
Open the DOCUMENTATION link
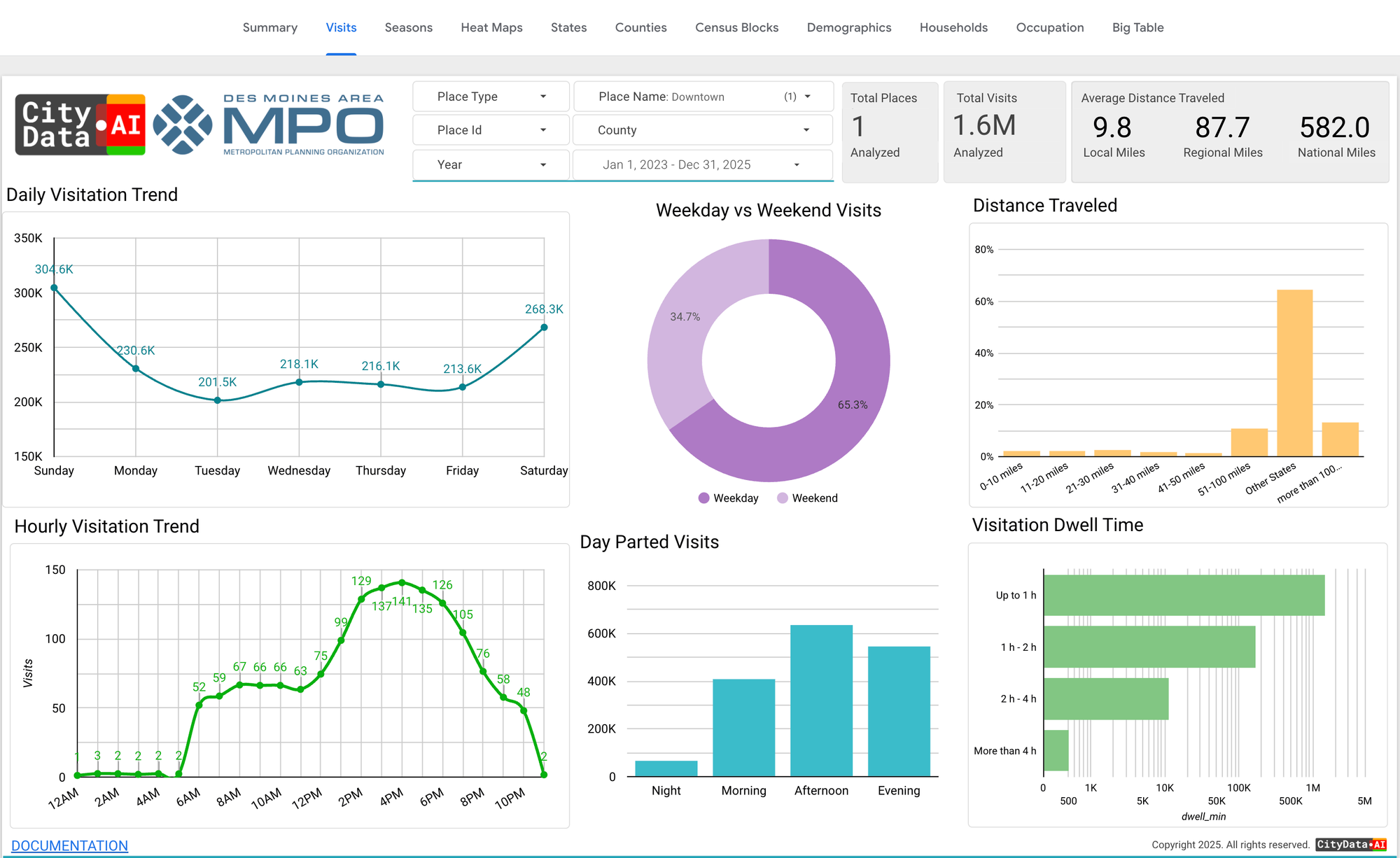69,845
